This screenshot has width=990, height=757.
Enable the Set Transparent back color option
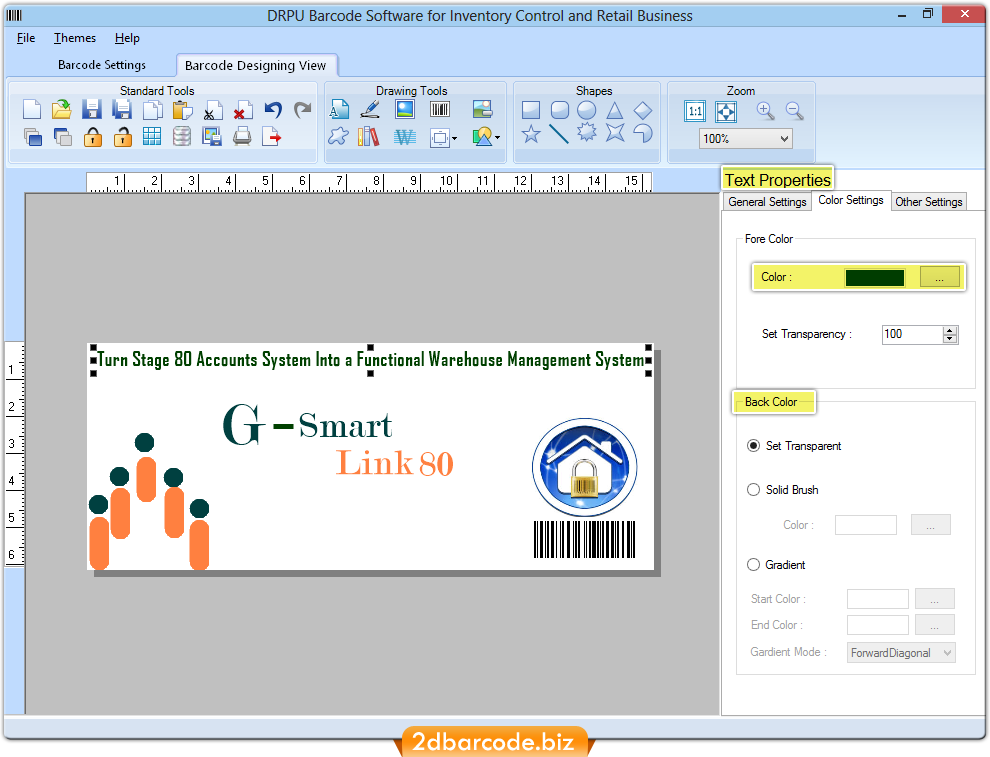click(753, 446)
